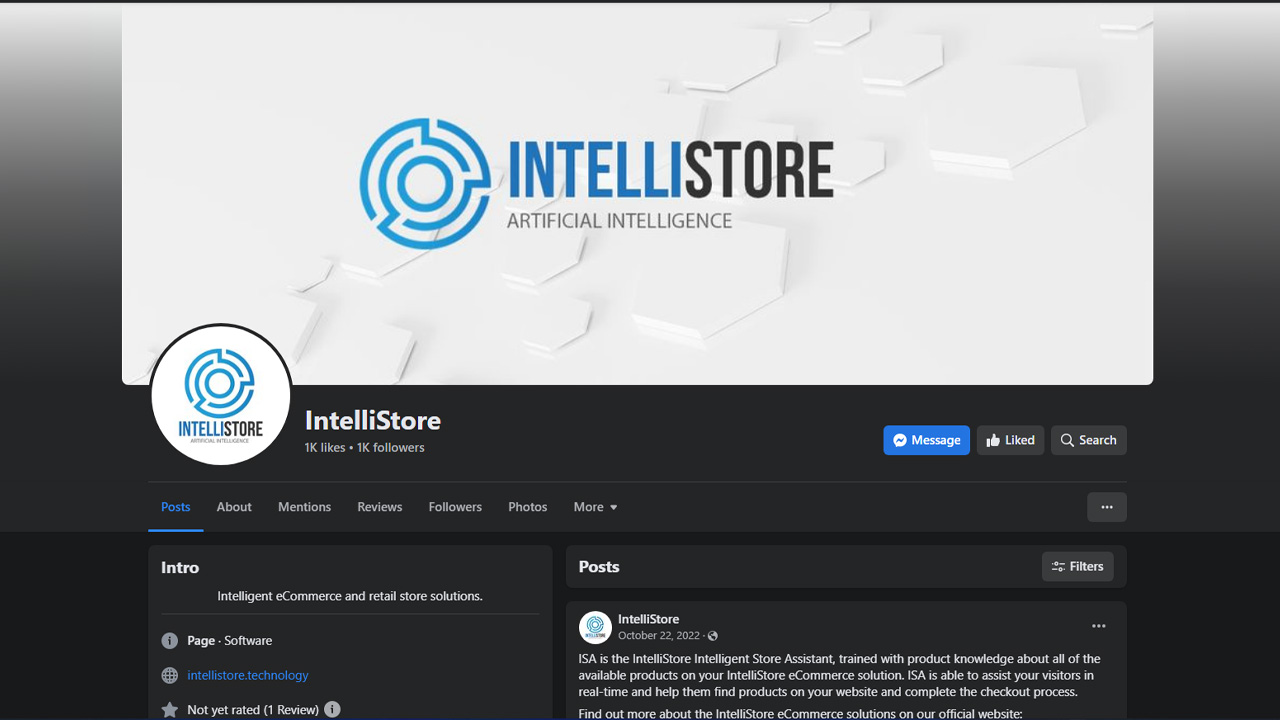Screen dimensions: 1280x720
Task: Open the Filters button for Posts
Action: (x=1077, y=566)
